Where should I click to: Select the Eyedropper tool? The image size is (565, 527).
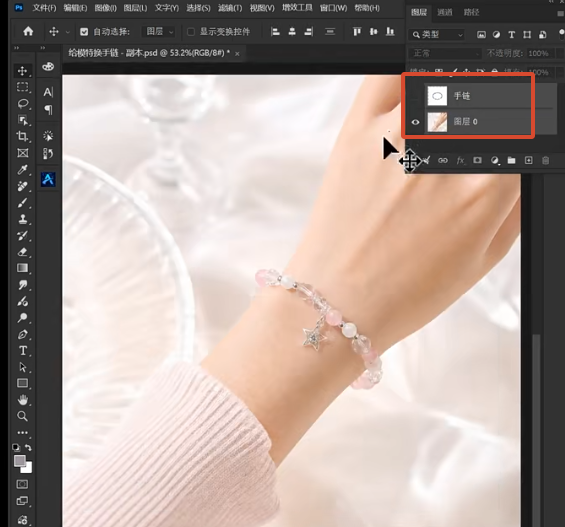click(x=22, y=170)
